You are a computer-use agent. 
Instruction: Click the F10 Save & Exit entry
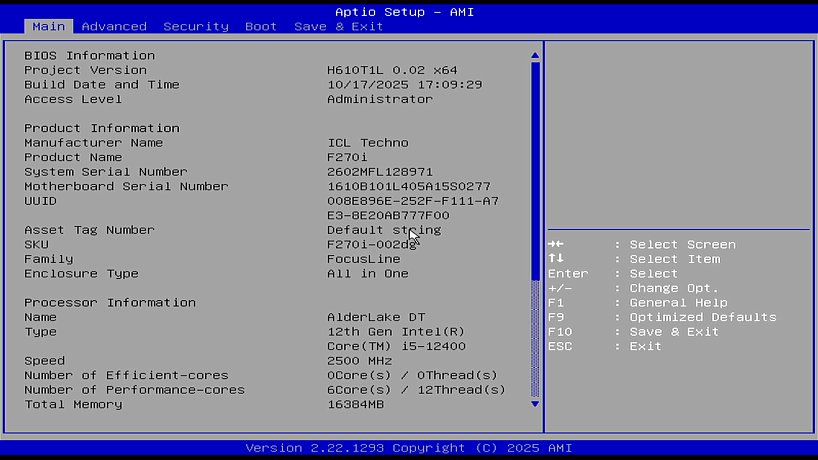(633, 332)
